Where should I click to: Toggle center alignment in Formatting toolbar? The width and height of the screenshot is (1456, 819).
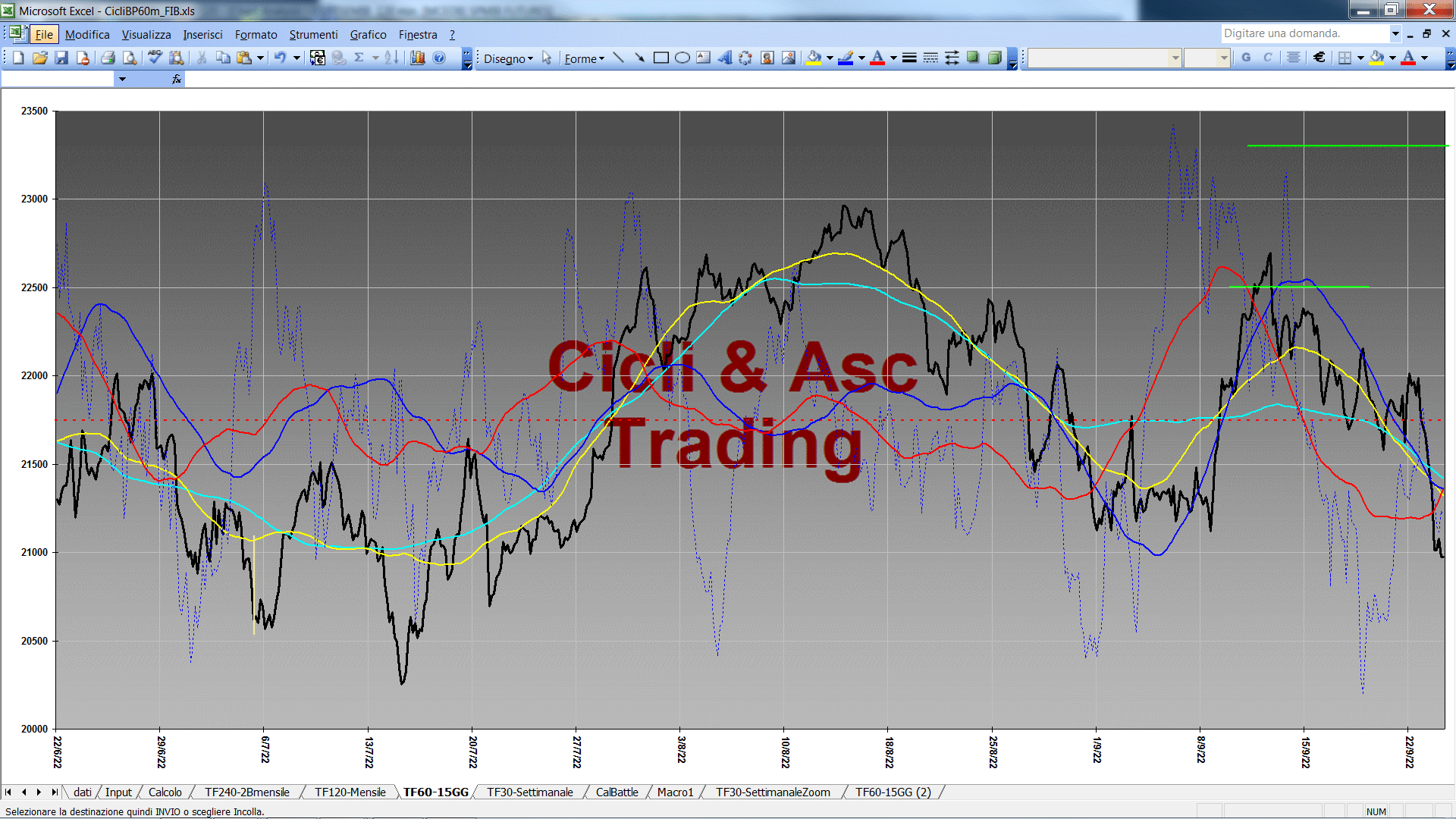pyautogui.click(x=1294, y=58)
